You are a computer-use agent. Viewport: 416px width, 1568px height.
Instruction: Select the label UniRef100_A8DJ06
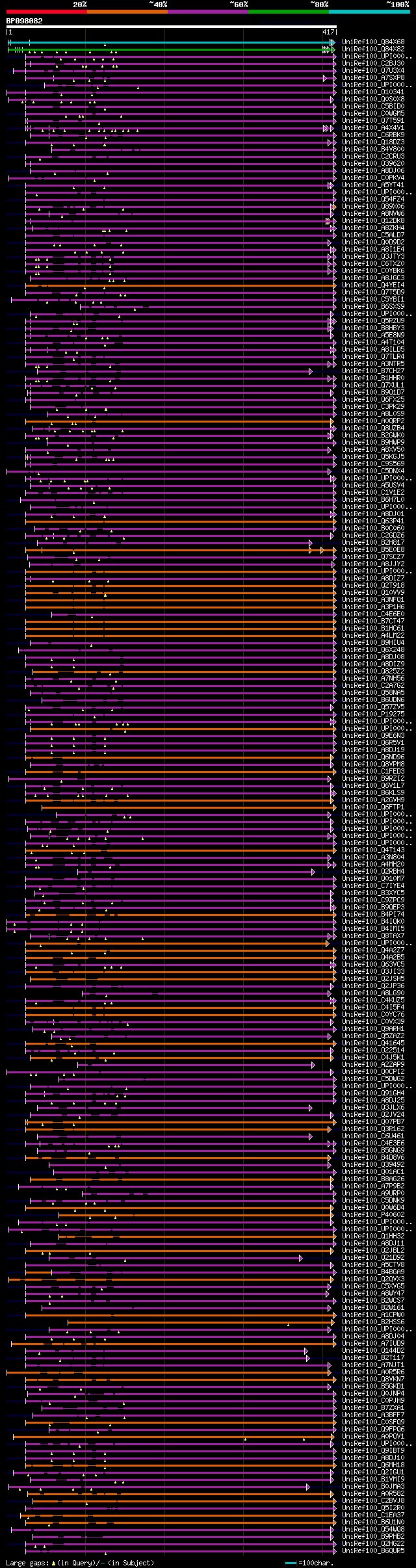(x=373, y=171)
